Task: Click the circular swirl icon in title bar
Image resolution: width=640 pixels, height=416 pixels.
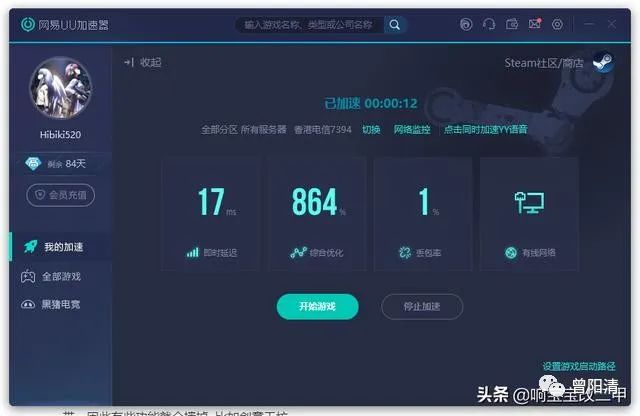Action: point(466,24)
